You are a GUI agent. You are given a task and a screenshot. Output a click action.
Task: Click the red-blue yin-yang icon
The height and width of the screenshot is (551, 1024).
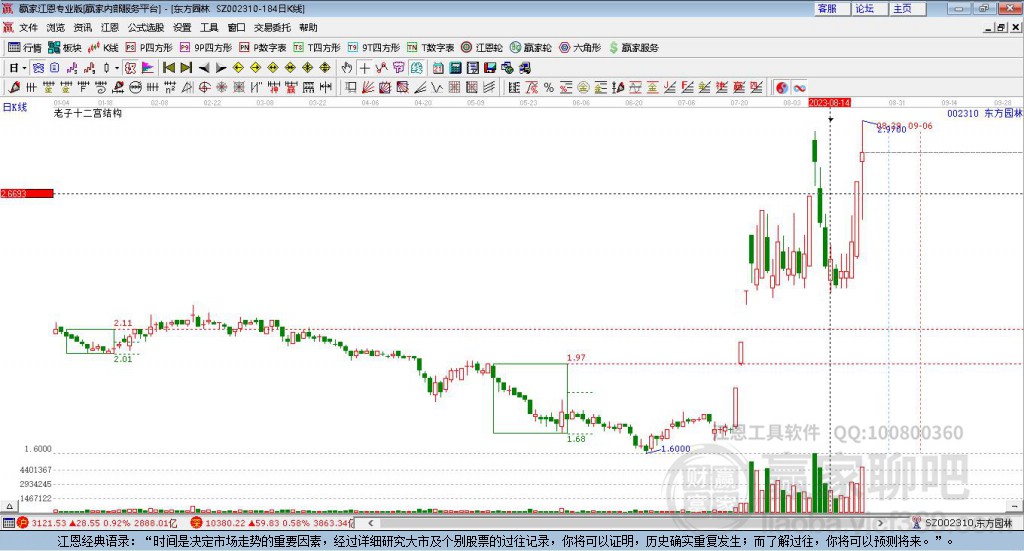tap(782, 87)
